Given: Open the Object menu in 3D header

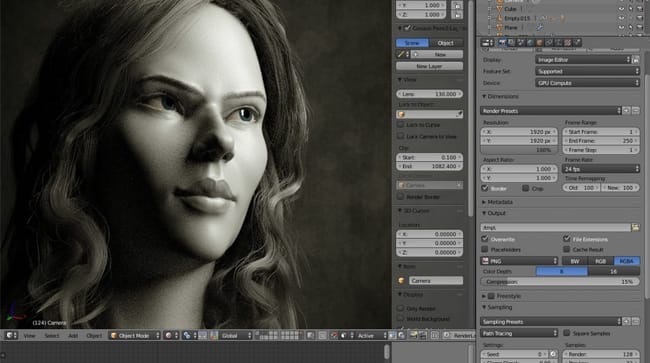Looking at the screenshot, I should tap(94, 336).
